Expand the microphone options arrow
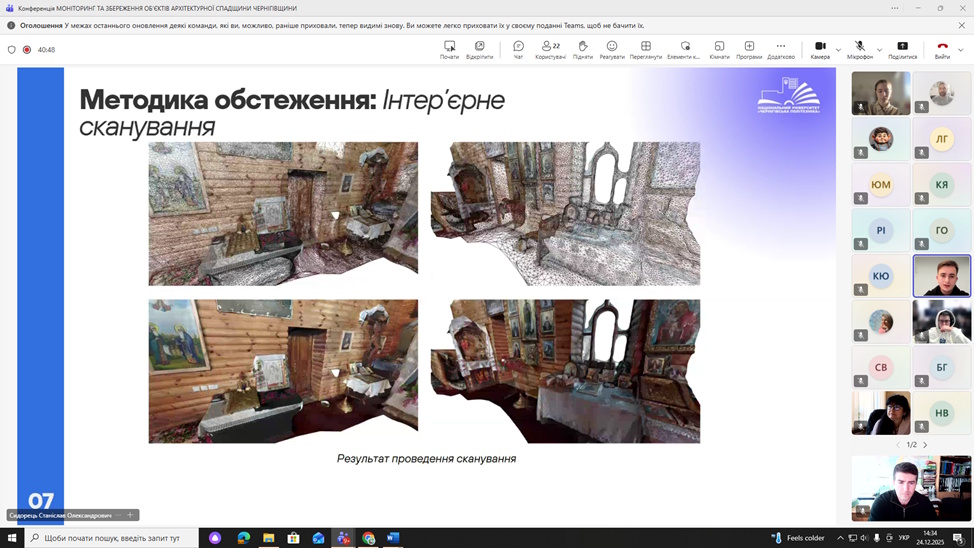974x548 pixels. (x=879, y=49)
